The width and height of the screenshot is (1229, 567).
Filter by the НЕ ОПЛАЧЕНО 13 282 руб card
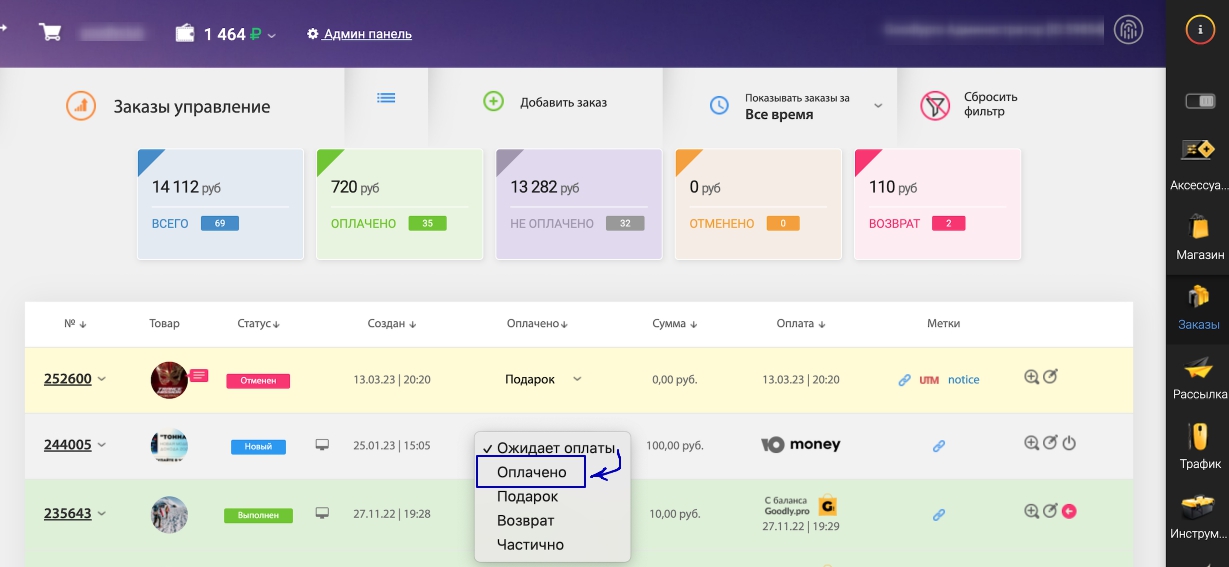579,204
